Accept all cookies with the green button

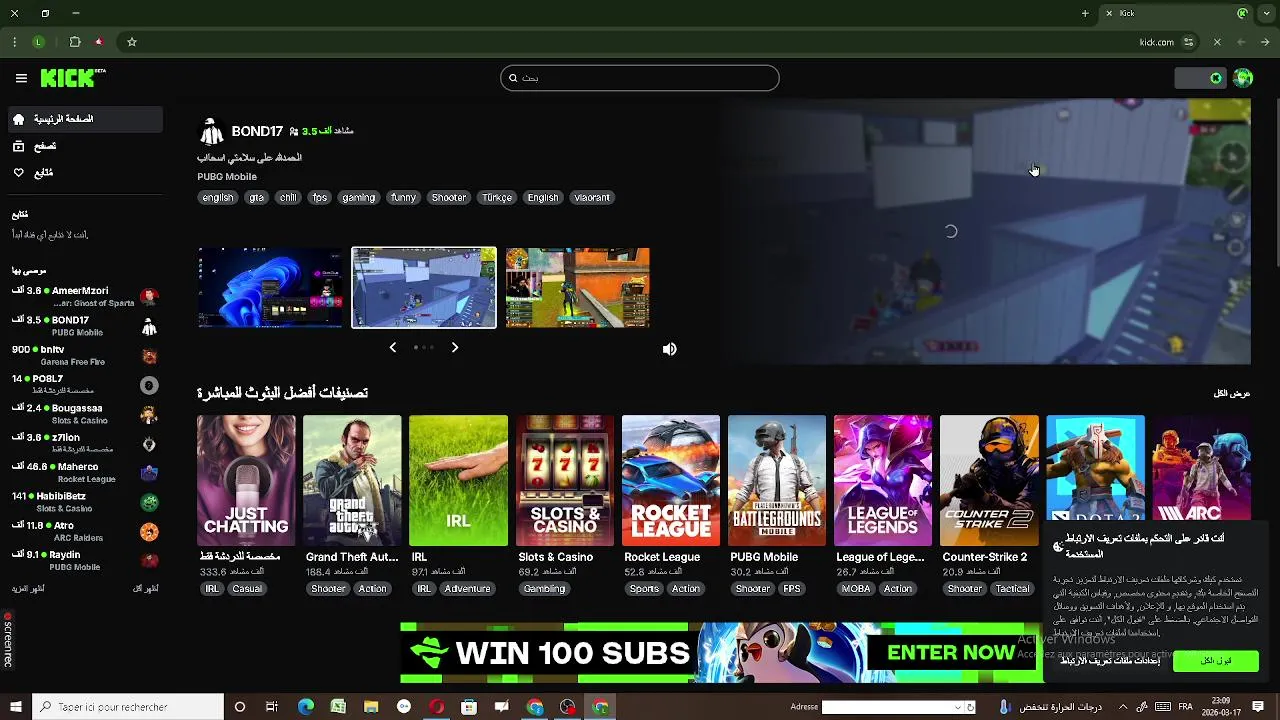coord(1216,660)
